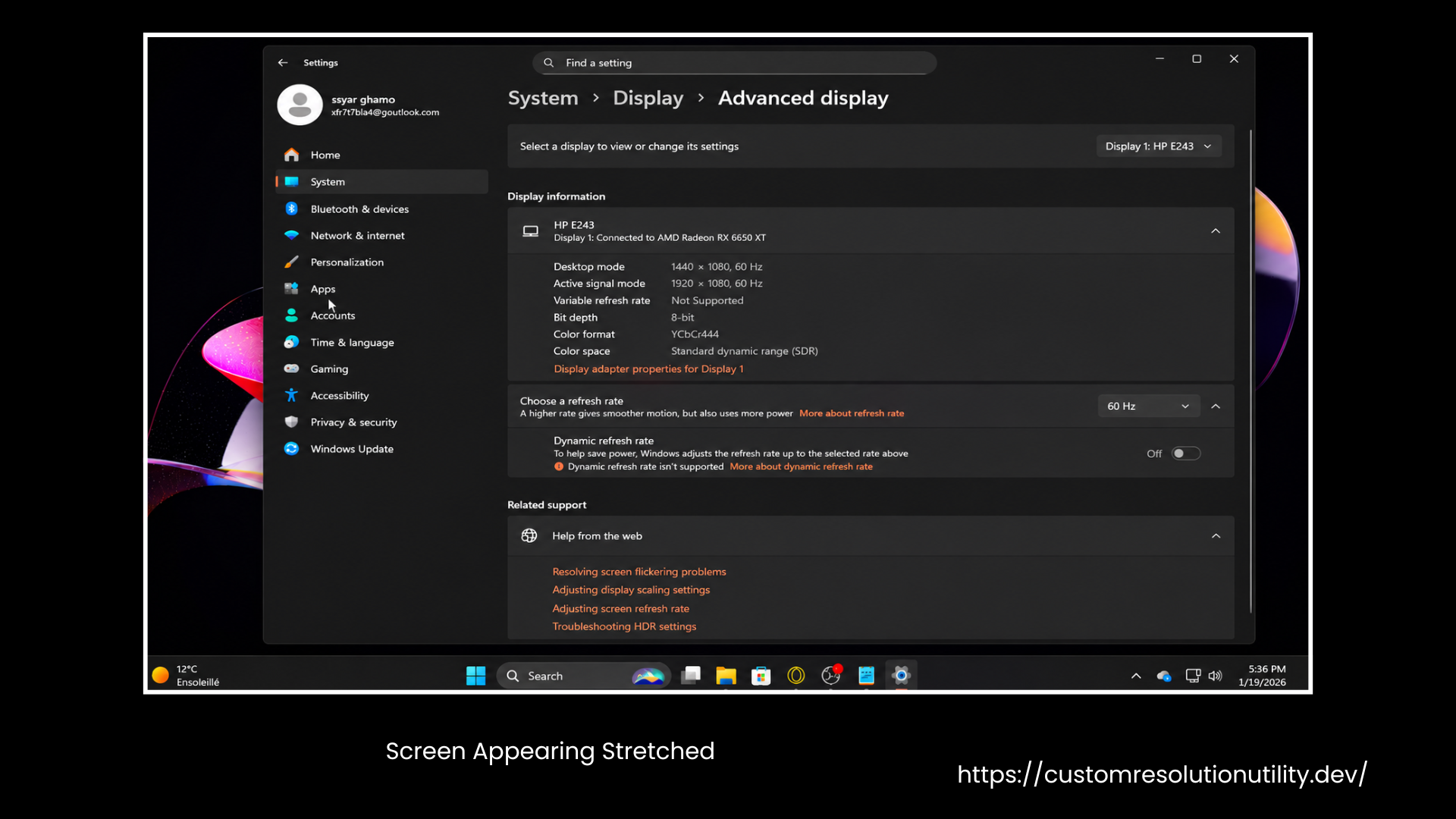Click the Network & internet wifi icon
1456x819 pixels.
pos(291,235)
